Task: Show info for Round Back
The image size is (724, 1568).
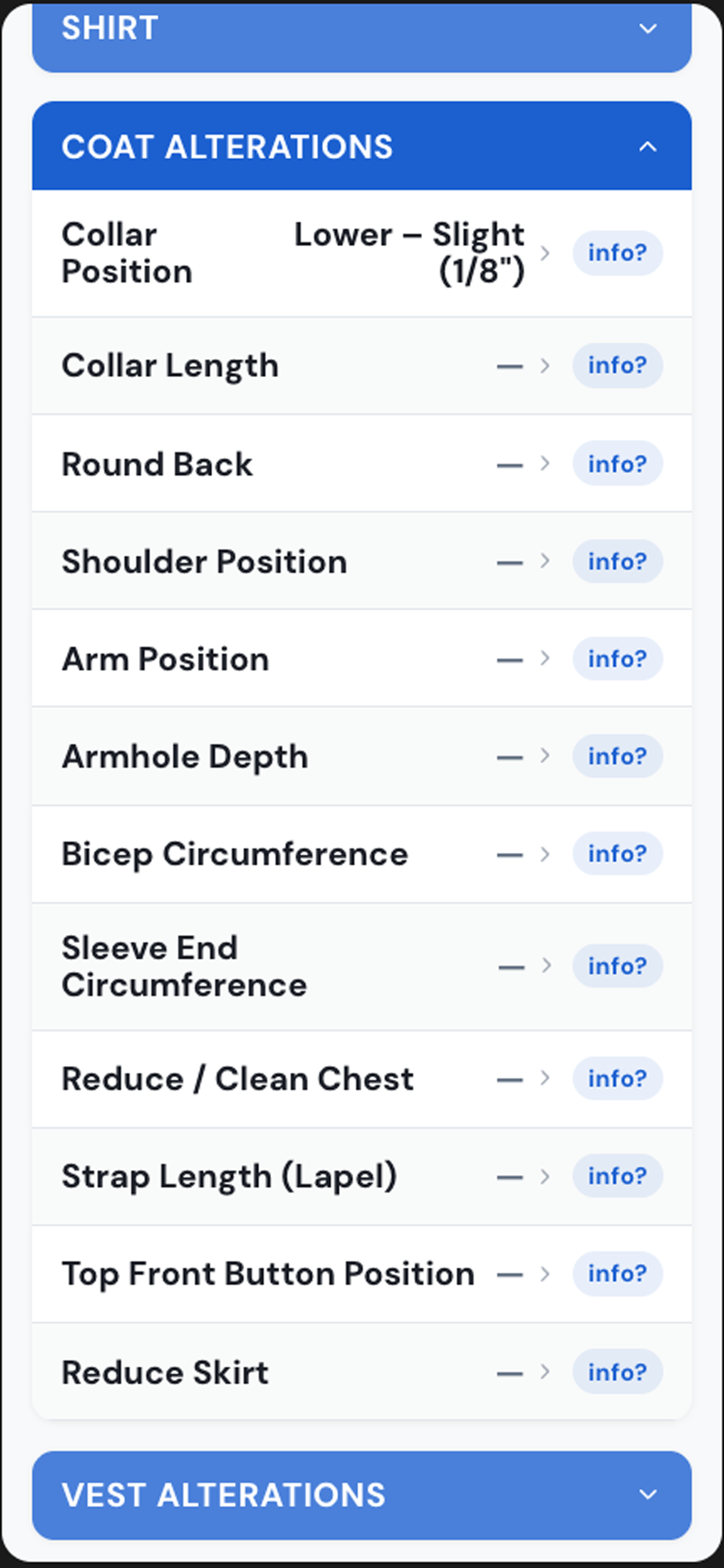Action: 617,463
